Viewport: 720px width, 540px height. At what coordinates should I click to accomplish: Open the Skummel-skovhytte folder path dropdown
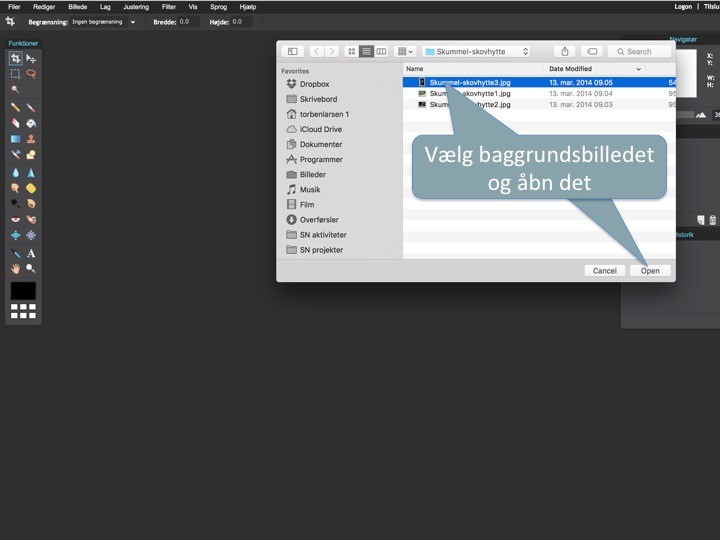click(x=477, y=51)
